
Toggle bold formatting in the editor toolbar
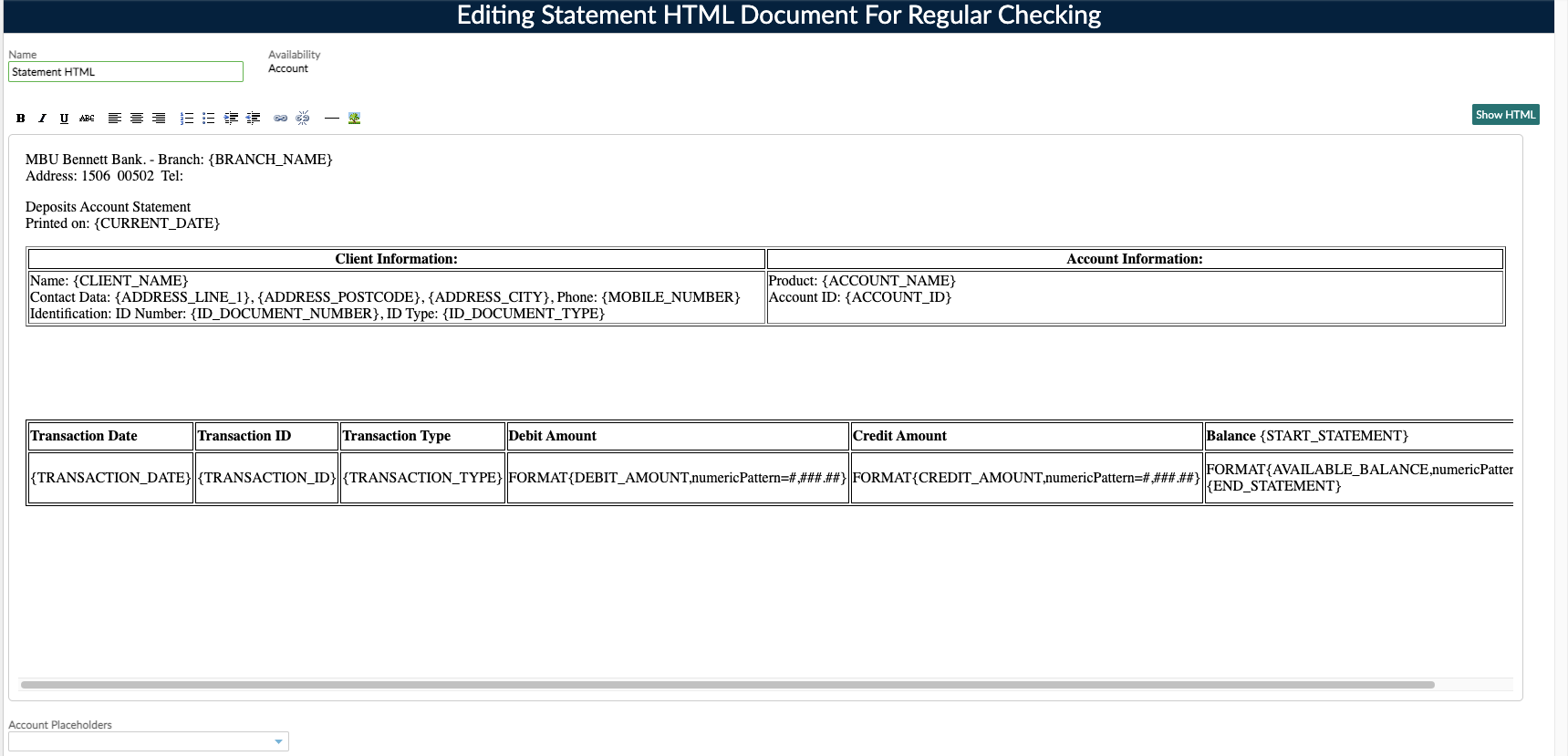[x=20, y=118]
